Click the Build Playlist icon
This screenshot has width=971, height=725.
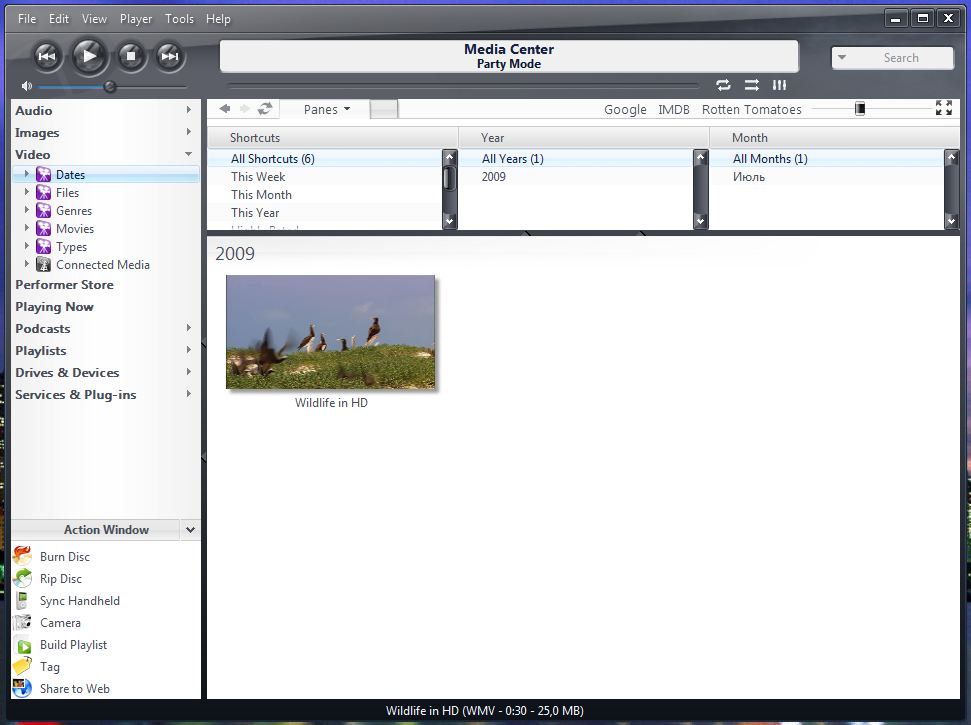point(24,645)
